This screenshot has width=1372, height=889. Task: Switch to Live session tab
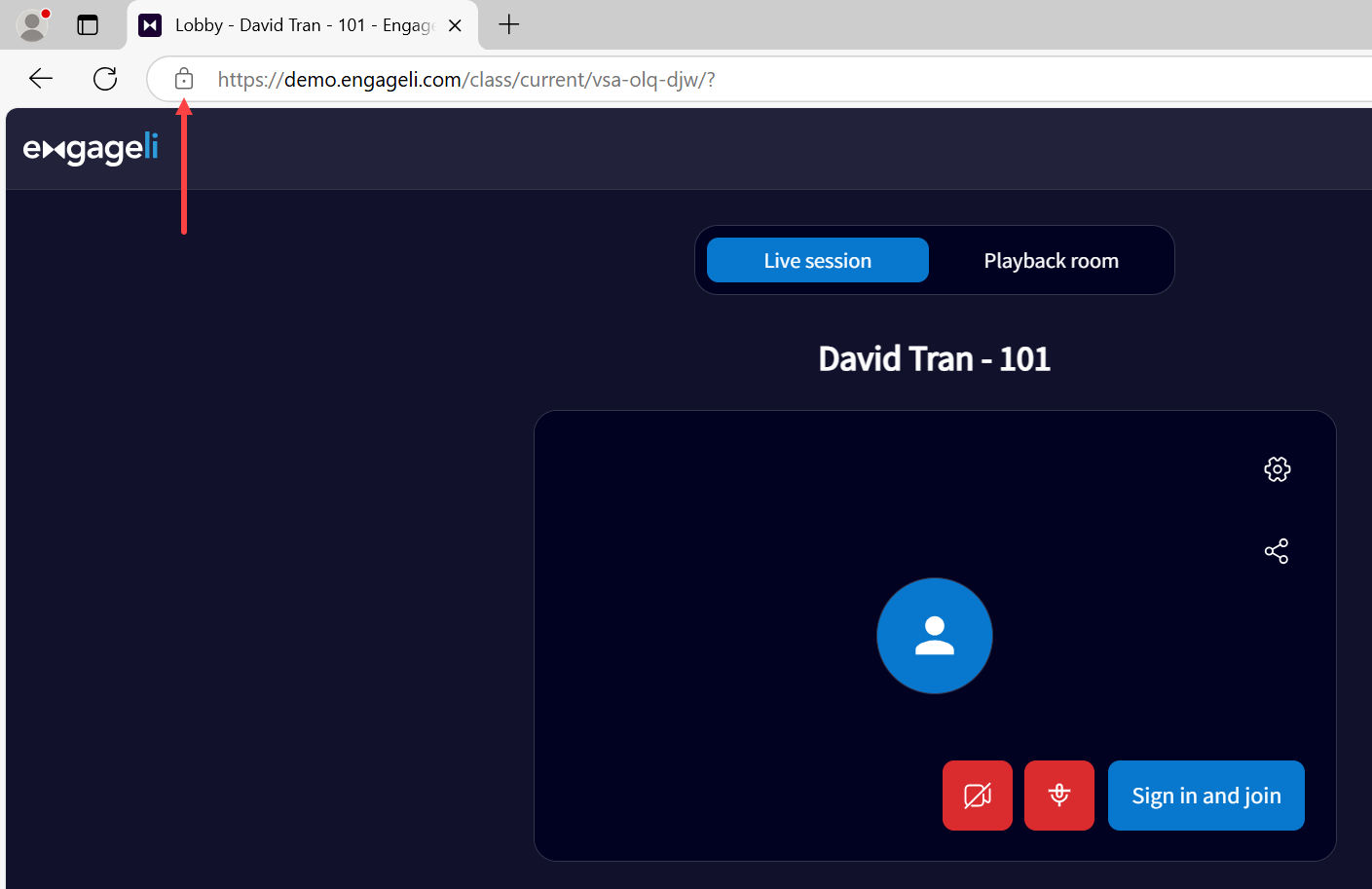(x=818, y=260)
